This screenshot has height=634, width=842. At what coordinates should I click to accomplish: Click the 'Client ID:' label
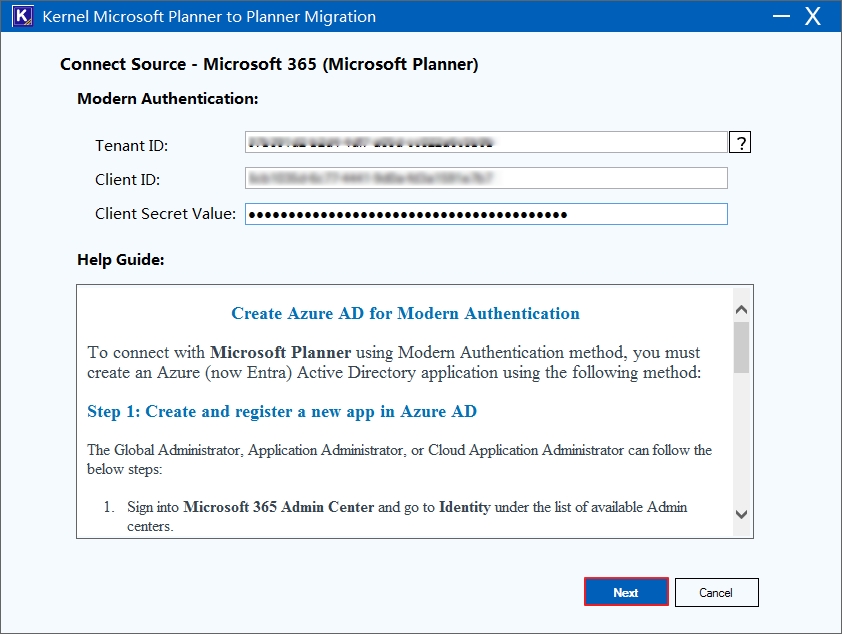(x=128, y=179)
